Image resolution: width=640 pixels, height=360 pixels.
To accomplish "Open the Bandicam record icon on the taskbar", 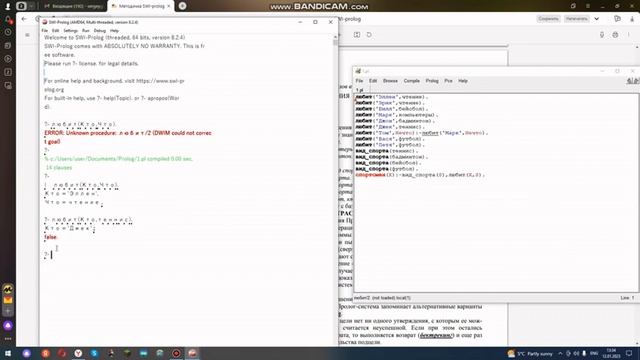I will 176,353.
